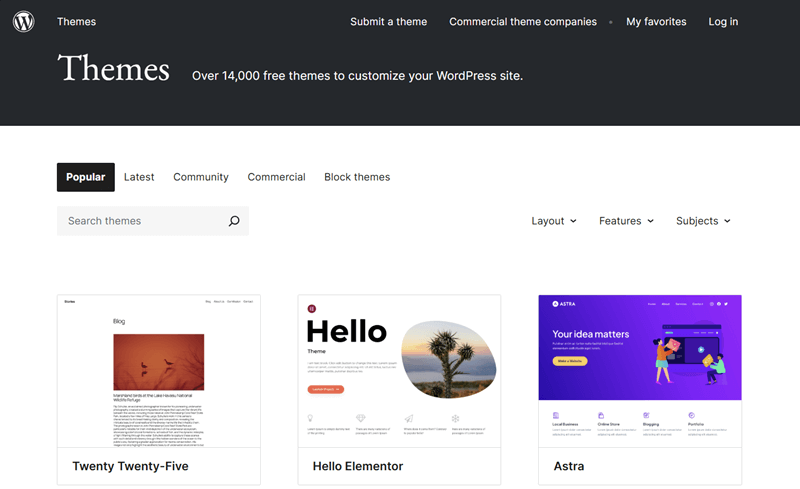Open the Astra theme thumbnail
The height and width of the screenshot is (489, 800).
[640, 371]
